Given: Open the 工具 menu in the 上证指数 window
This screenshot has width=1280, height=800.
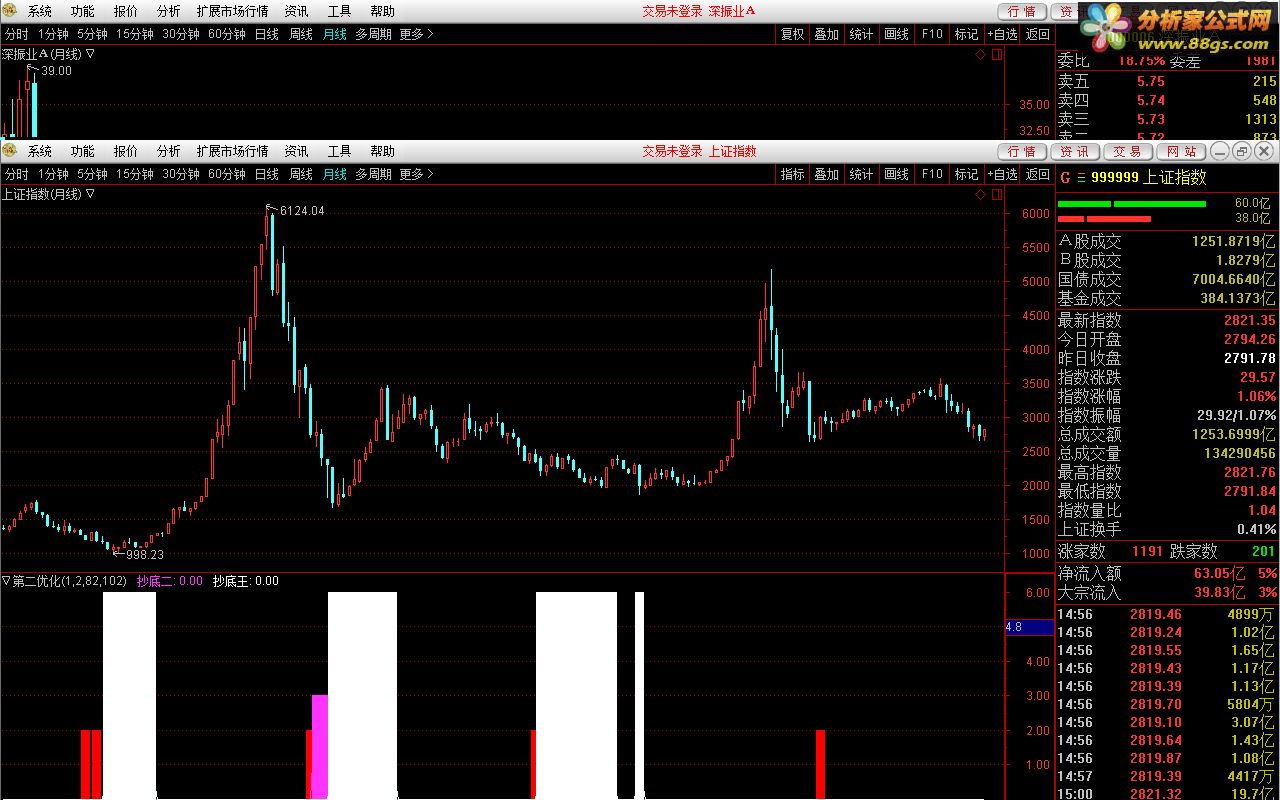Looking at the screenshot, I should pos(339,151).
